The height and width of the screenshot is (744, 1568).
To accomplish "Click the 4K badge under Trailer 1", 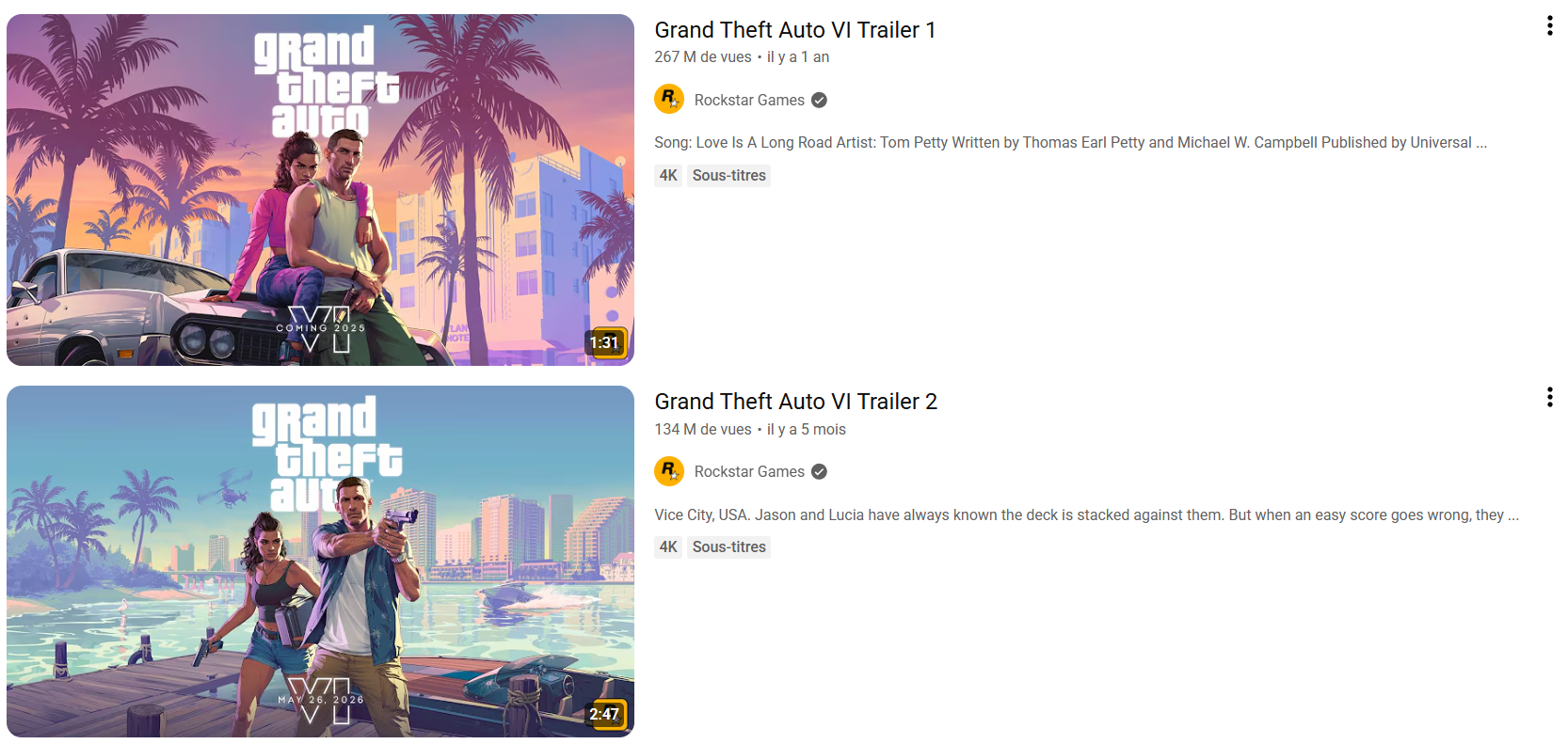I will click(x=668, y=175).
